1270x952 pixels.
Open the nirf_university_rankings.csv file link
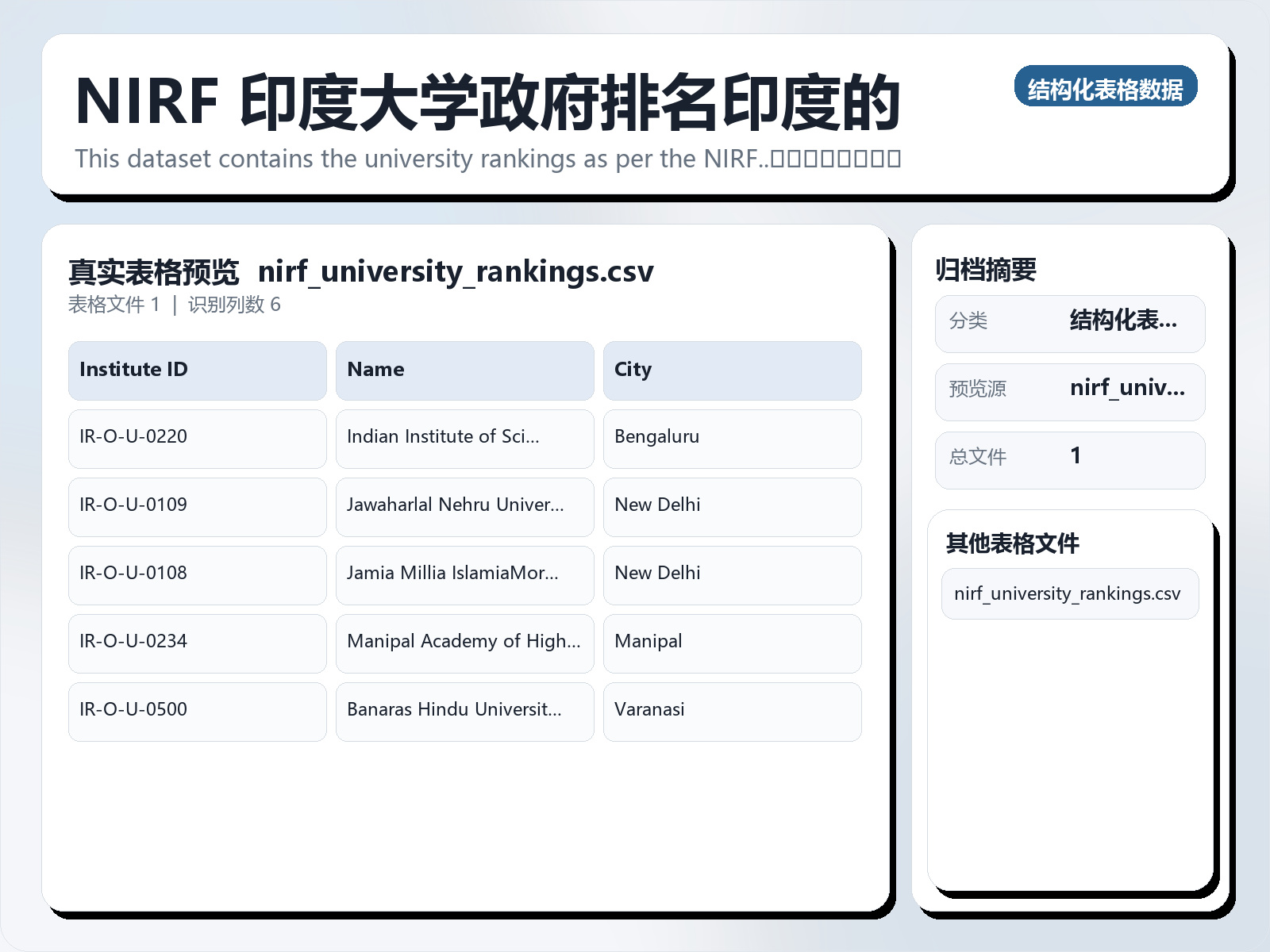(1069, 593)
